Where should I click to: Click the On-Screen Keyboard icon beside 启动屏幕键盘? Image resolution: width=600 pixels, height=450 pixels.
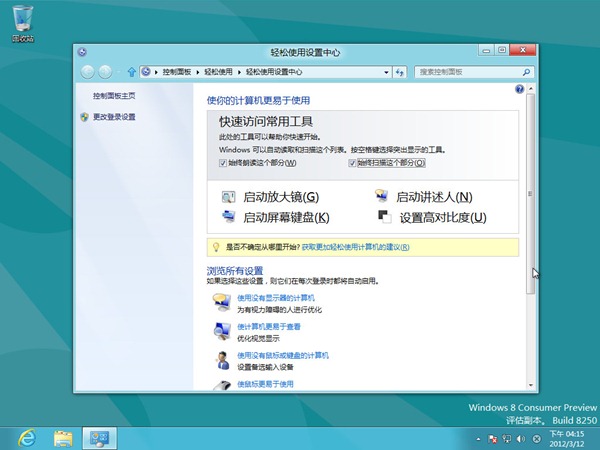(228, 217)
